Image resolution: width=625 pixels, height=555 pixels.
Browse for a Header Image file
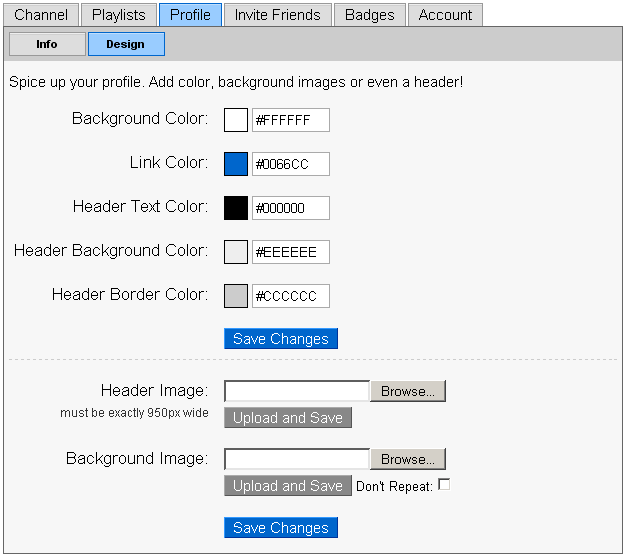pyautogui.click(x=408, y=391)
